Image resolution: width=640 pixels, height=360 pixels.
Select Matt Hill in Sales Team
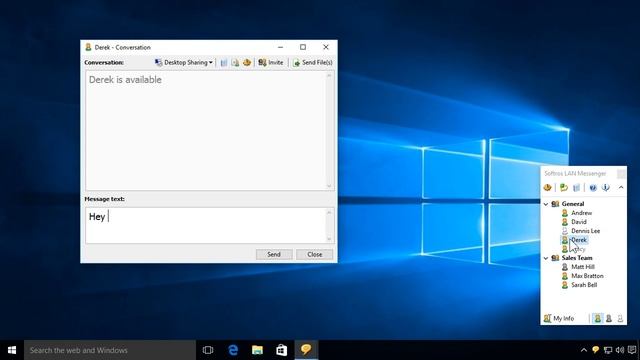583,267
